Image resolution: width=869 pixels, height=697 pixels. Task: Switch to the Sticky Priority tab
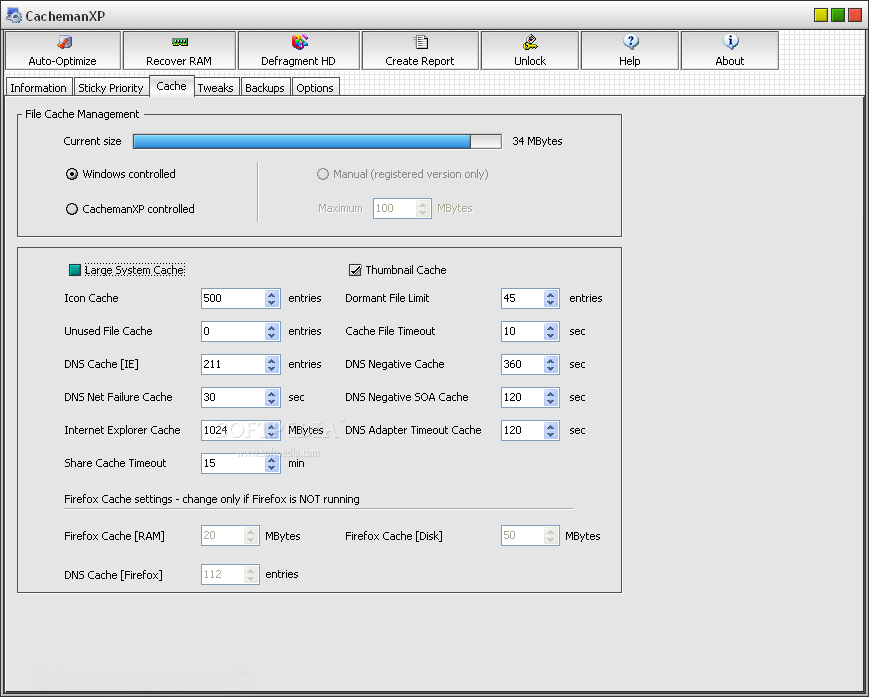coord(111,88)
